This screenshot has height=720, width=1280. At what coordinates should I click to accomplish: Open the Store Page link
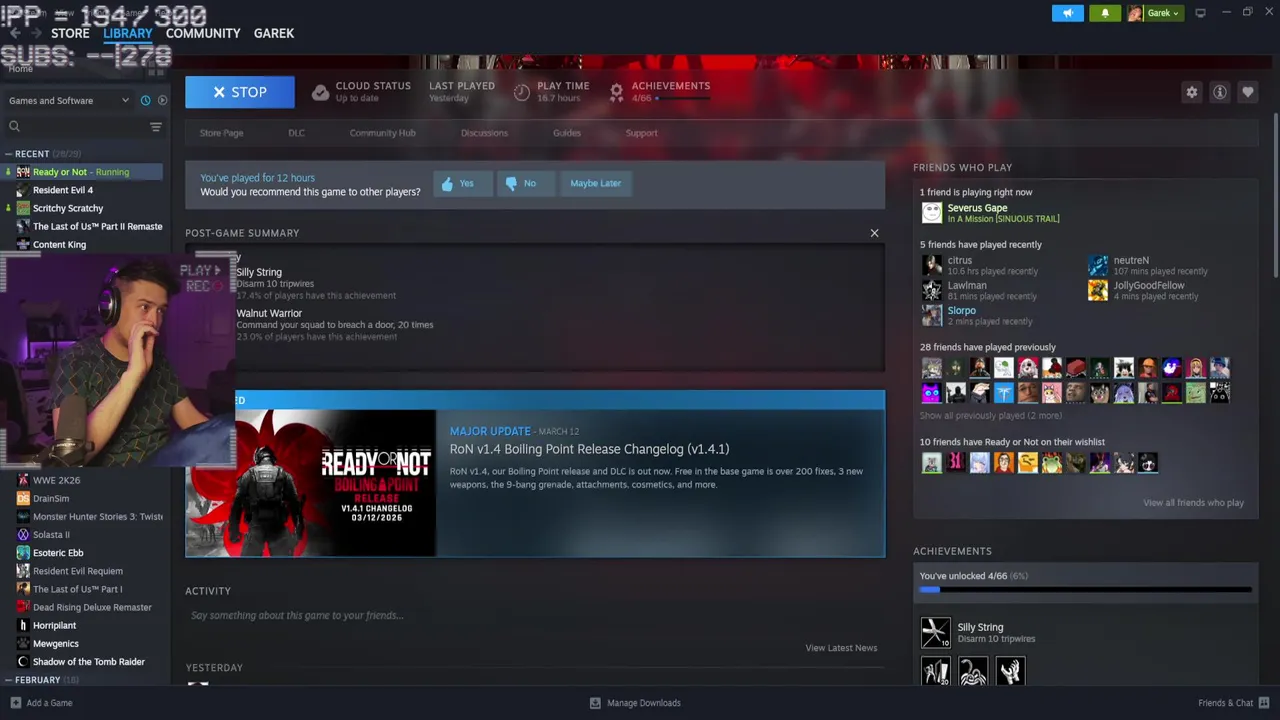tap(221, 133)
